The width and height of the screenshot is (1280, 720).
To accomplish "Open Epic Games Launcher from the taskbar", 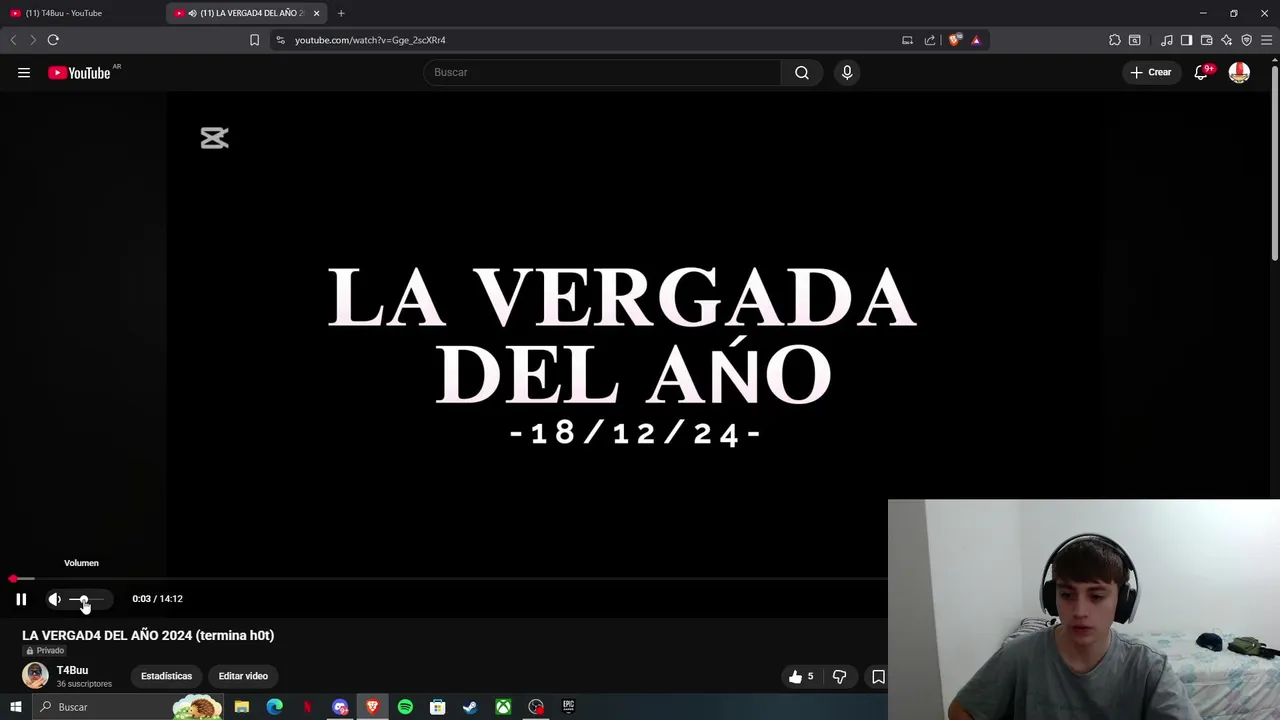I will click(x=568, y=707).
